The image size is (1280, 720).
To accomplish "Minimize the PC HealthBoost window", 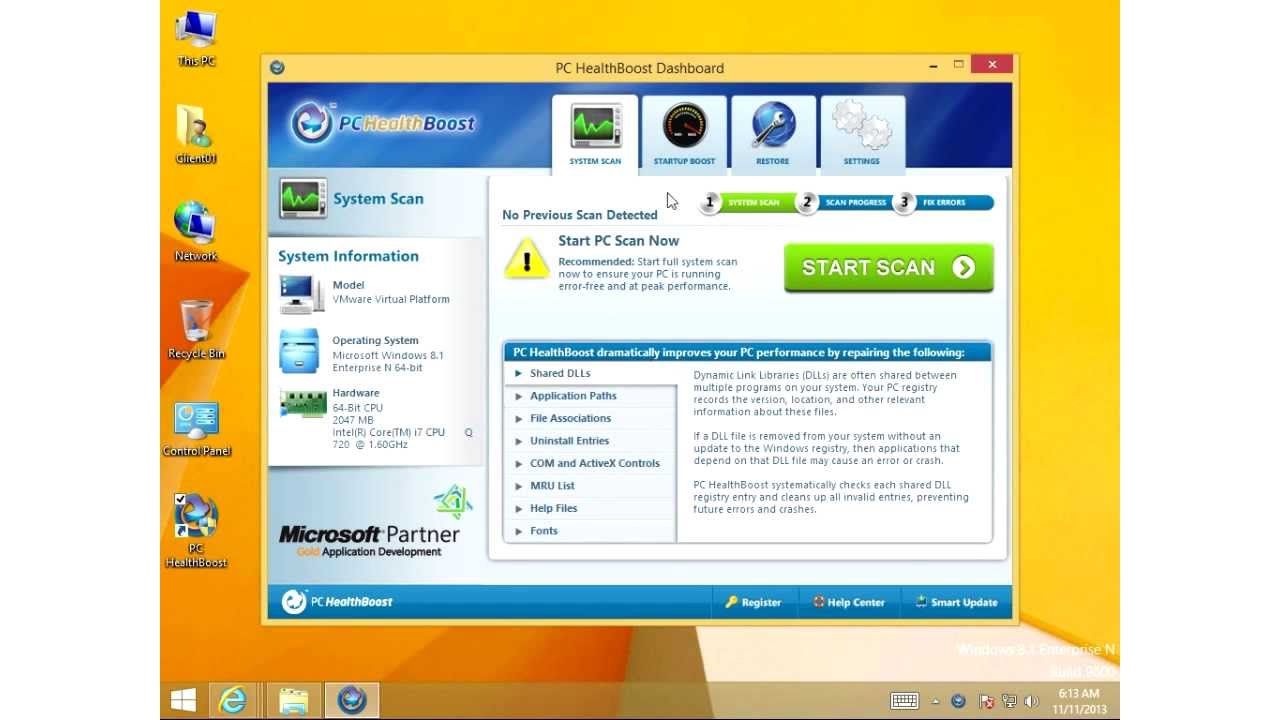I will pos(934,65).
